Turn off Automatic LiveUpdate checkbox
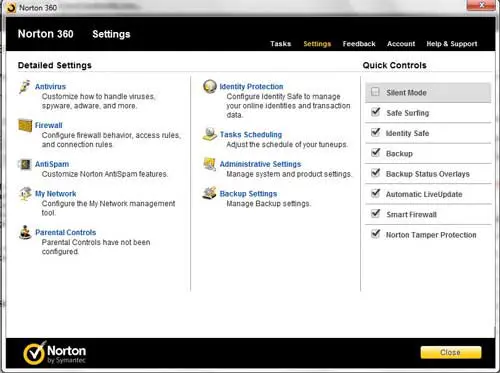 (376, 193)
